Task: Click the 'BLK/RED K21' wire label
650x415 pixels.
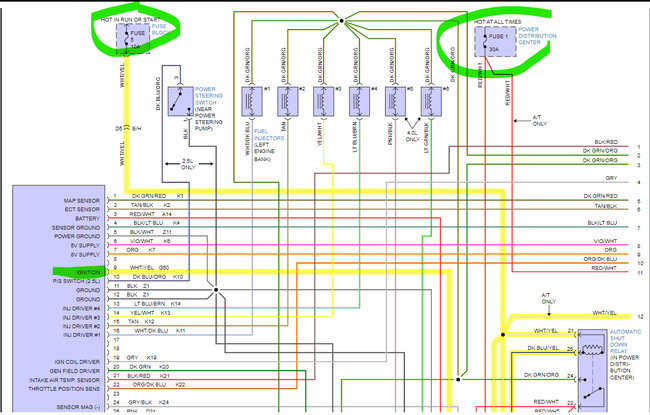Action: click(149, 376)
